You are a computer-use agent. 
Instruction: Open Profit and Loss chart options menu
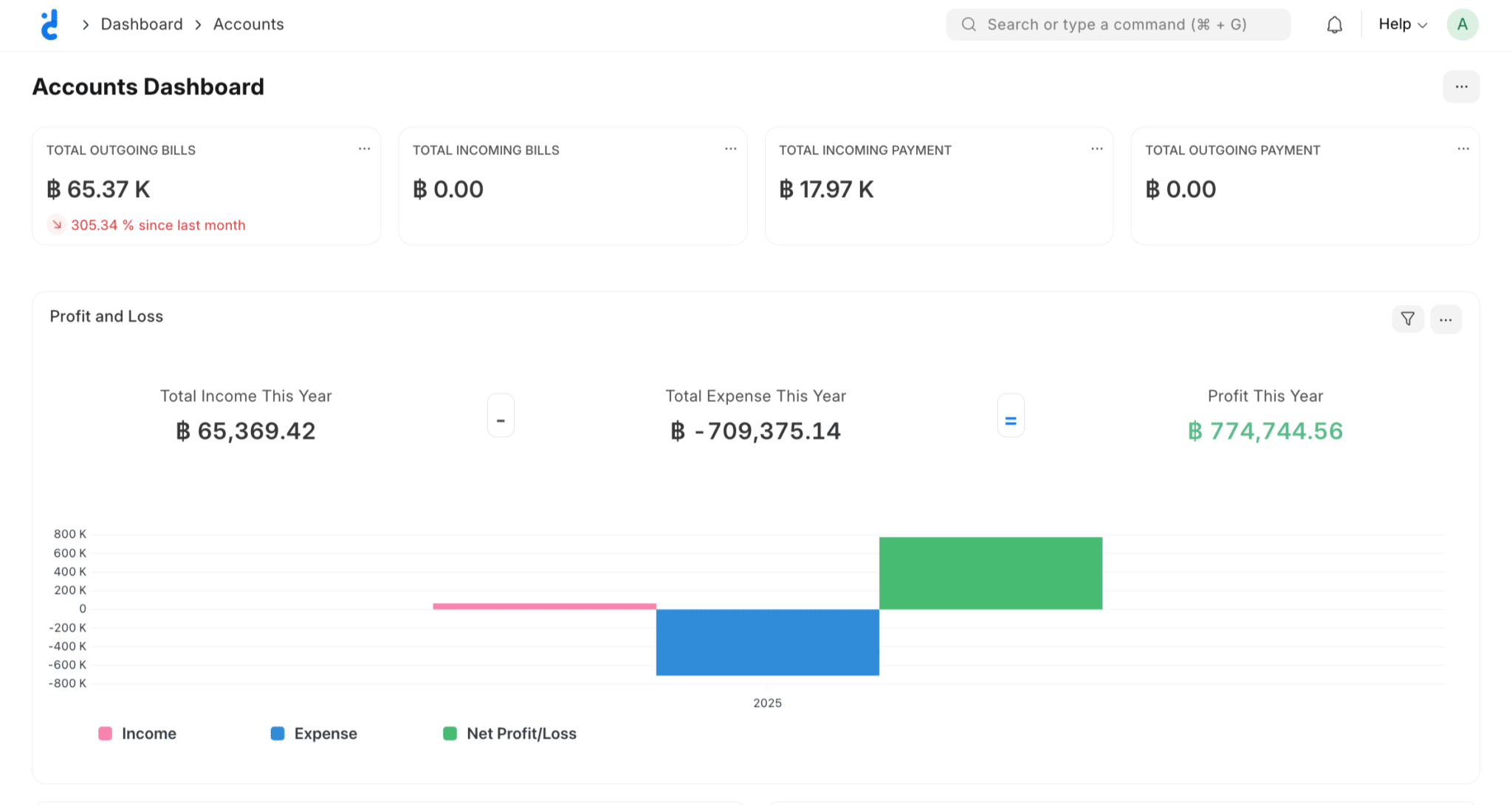click(1446, 319)
